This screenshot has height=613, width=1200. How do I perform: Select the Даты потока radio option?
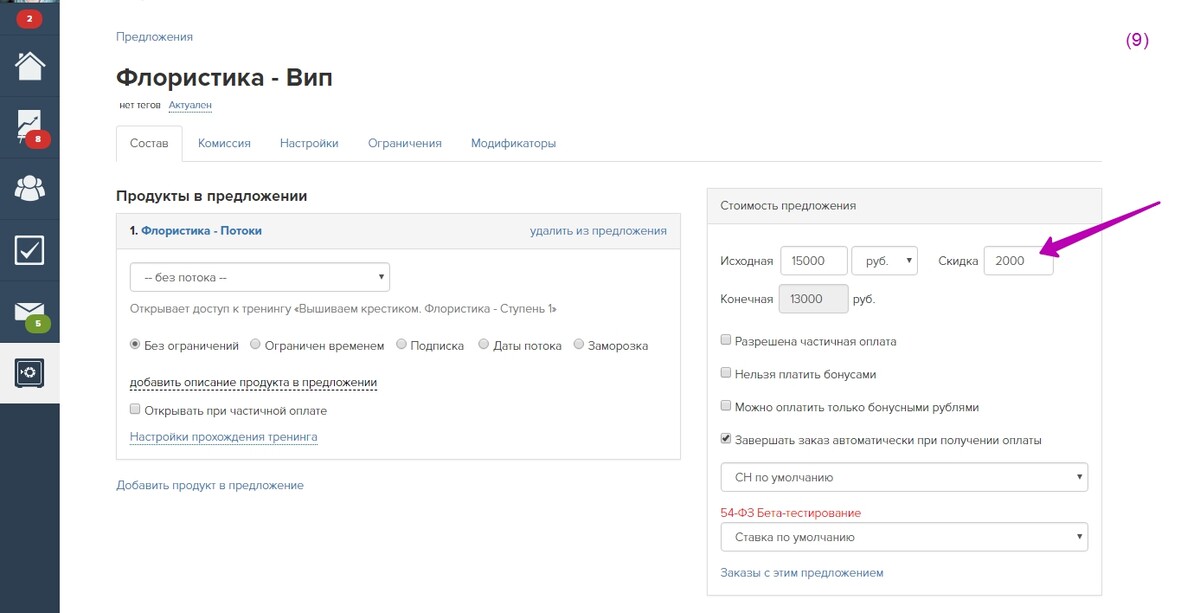point(483,345)
